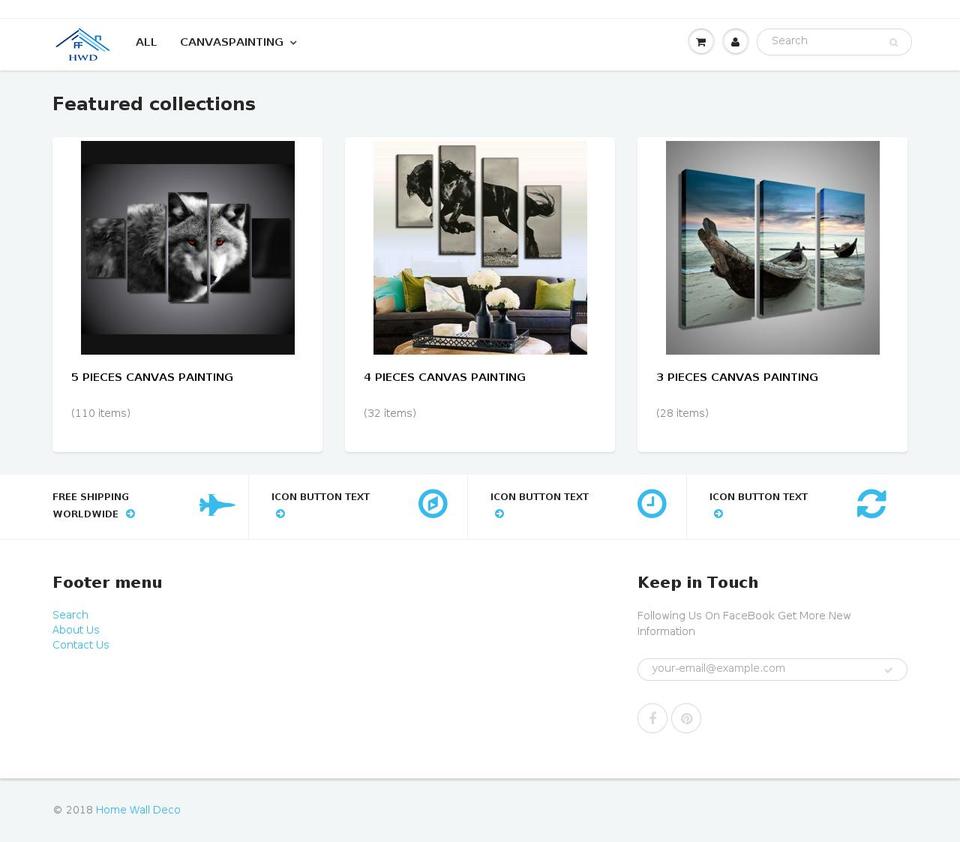Open the black horse canvas thumbnail

tap(480, 248)
